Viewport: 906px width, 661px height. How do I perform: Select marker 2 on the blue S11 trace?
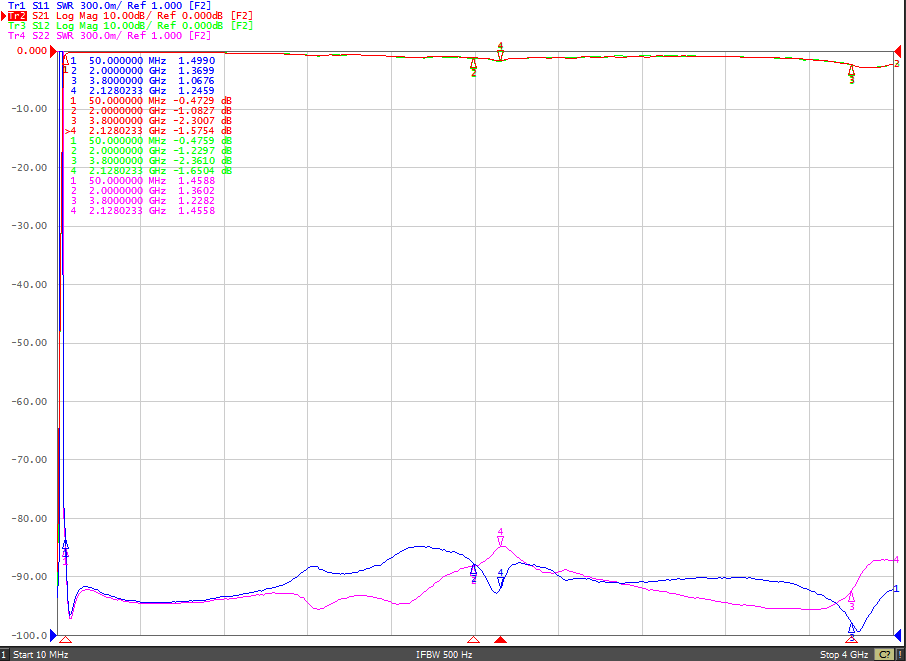click(474, 574)
